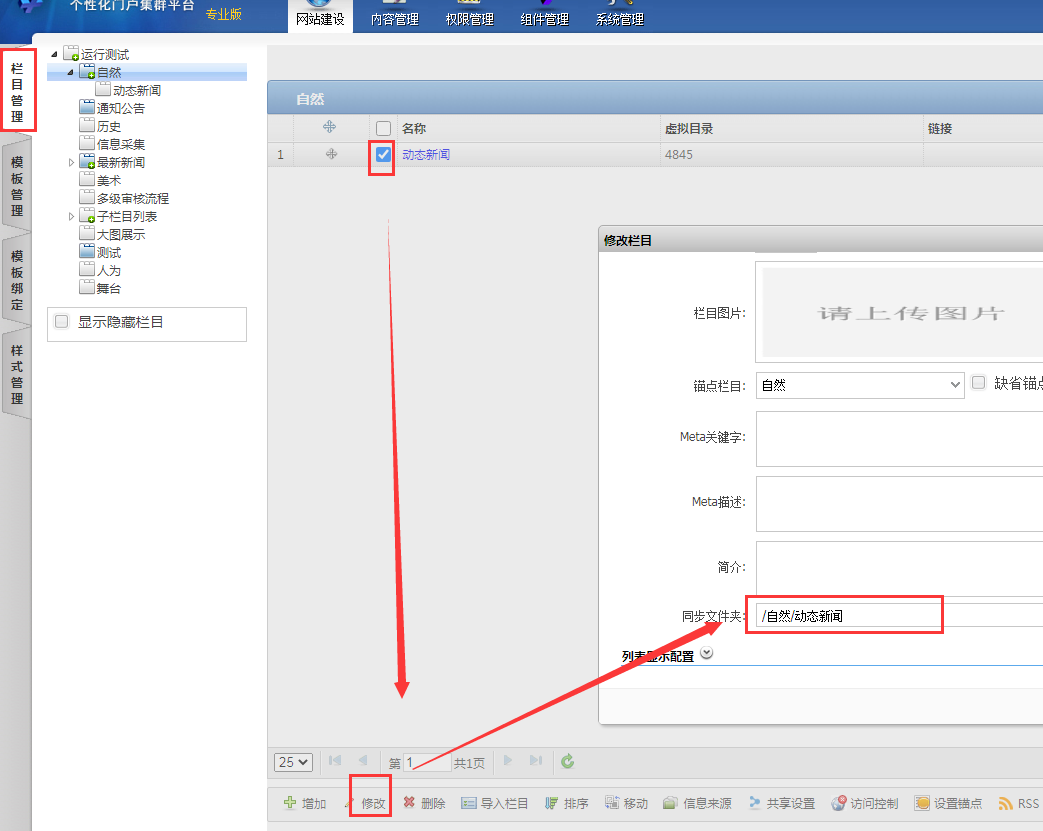Click the orange RSS feed icon
The width and height of the screenshot is (1043, 831).
(1006, 803)
